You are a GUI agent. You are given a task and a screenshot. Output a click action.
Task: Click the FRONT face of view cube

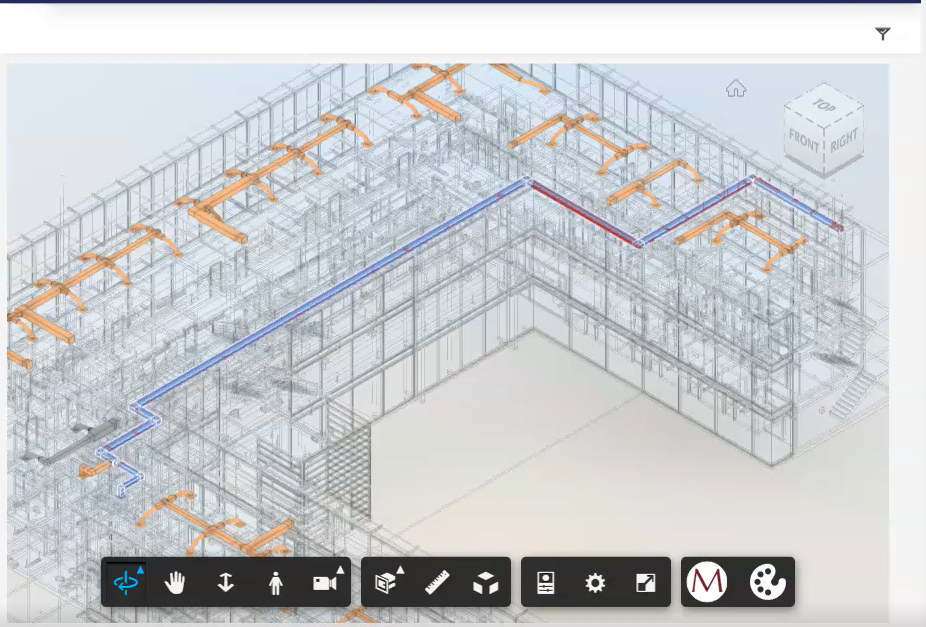point(804,141)
